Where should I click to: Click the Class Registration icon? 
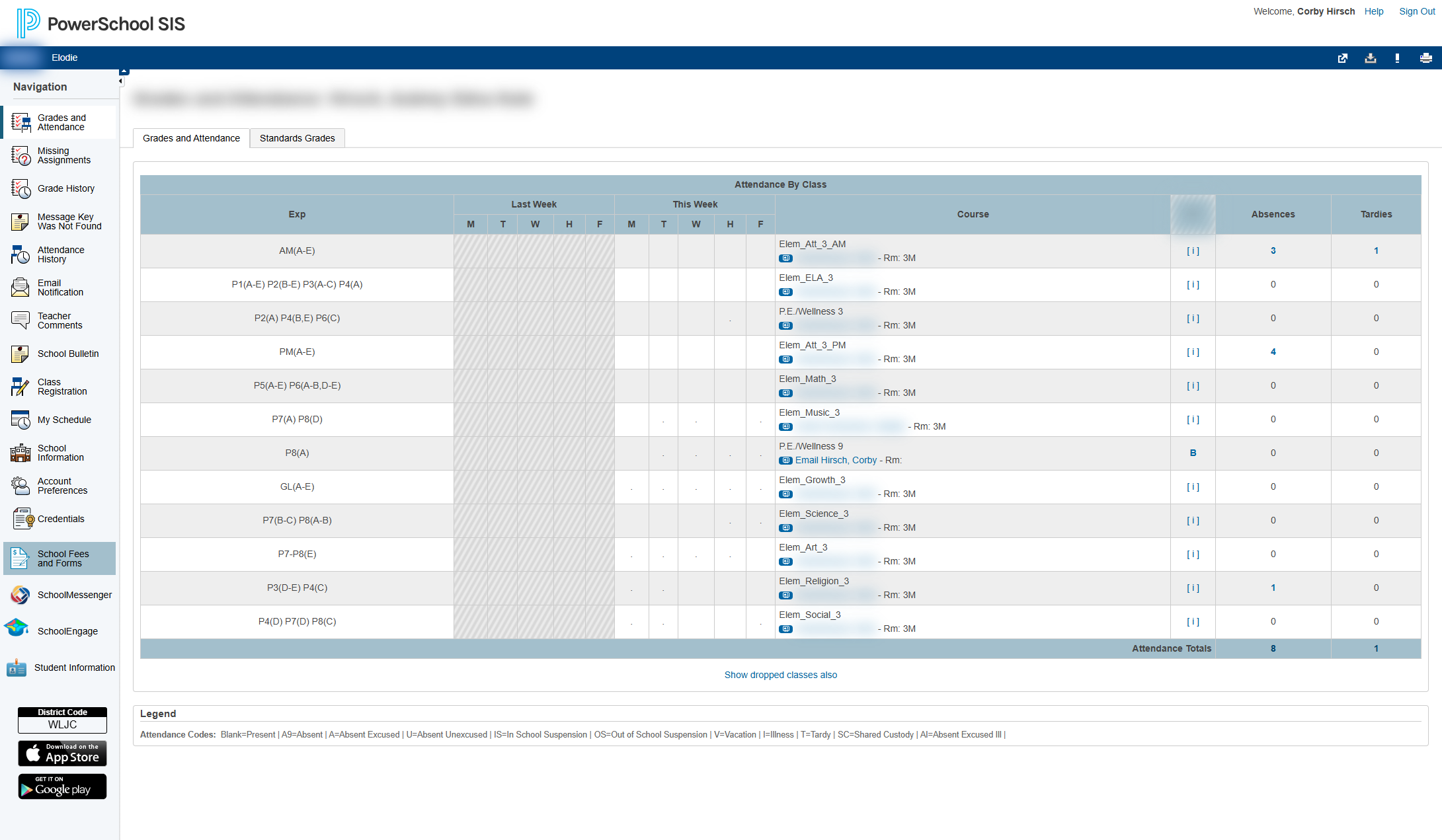20,387
